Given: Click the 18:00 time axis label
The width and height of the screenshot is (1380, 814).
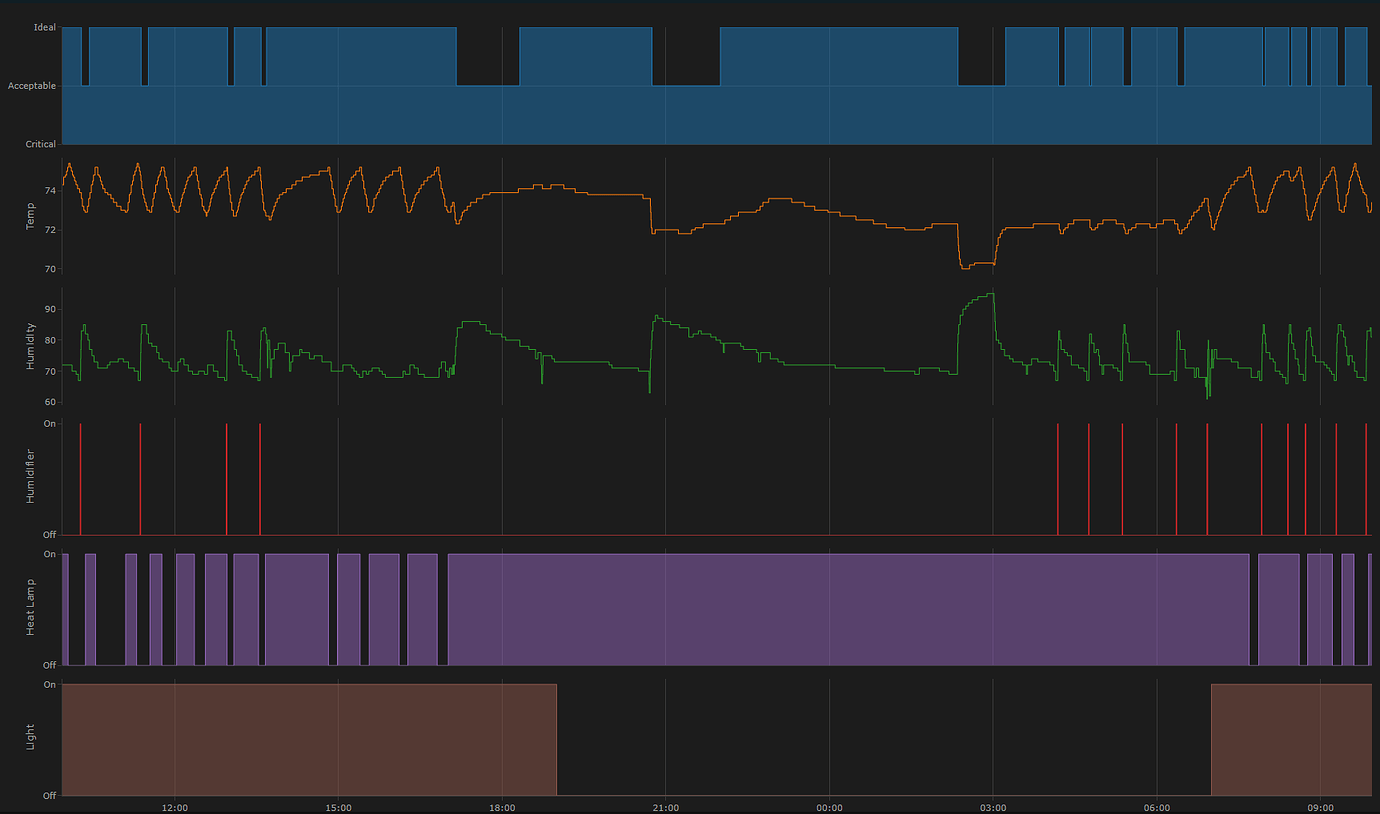Looking at the screenshot, I should (502, 808).
